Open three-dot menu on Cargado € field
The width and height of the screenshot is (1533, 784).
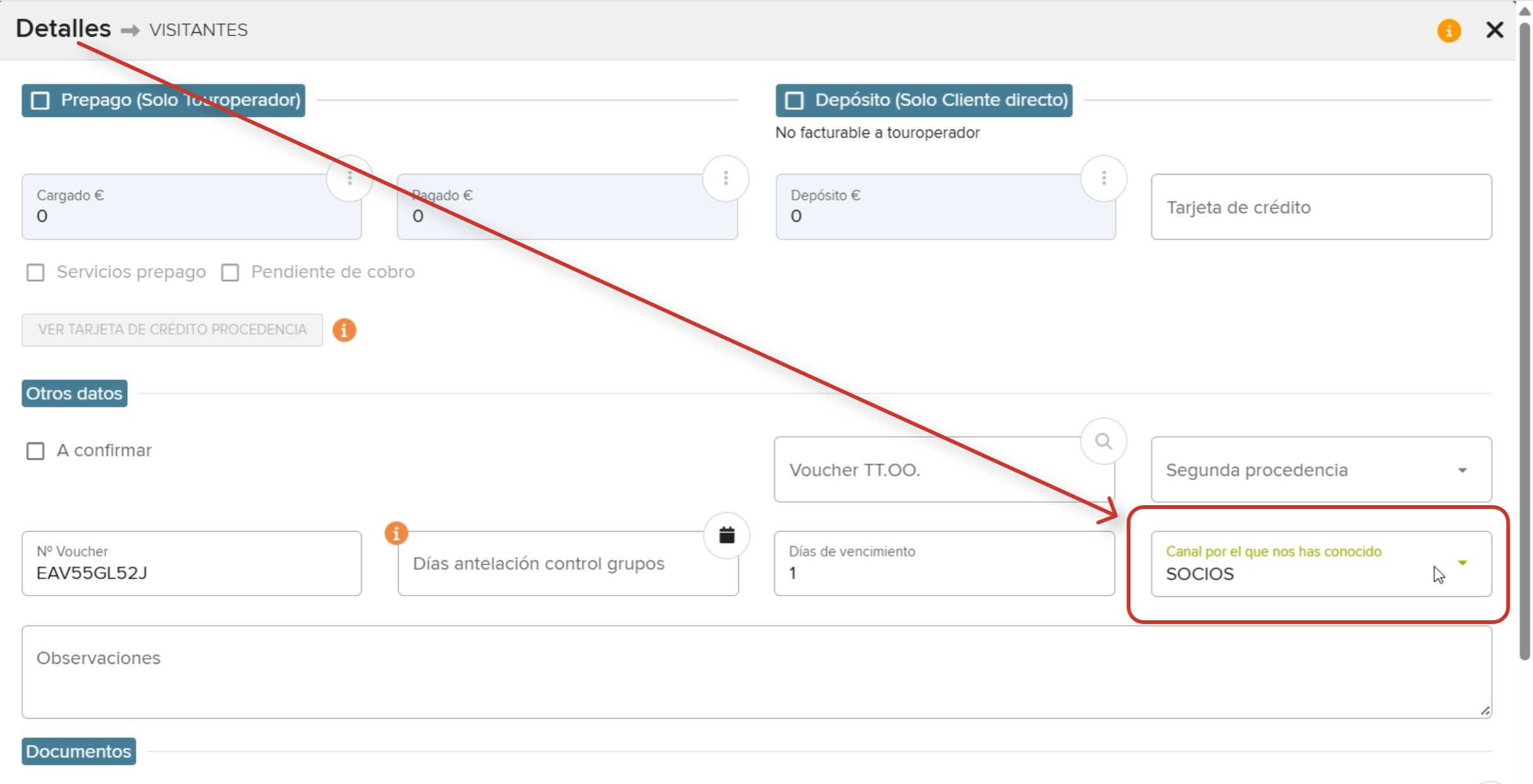(x=350, y=178)
